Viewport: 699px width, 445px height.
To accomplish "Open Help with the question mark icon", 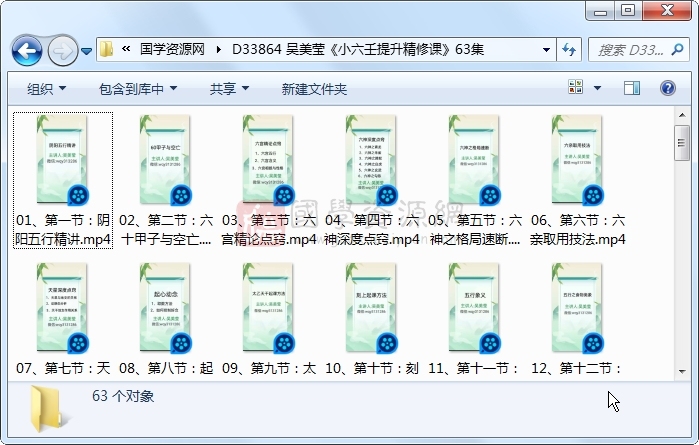I will pos(667,88).
